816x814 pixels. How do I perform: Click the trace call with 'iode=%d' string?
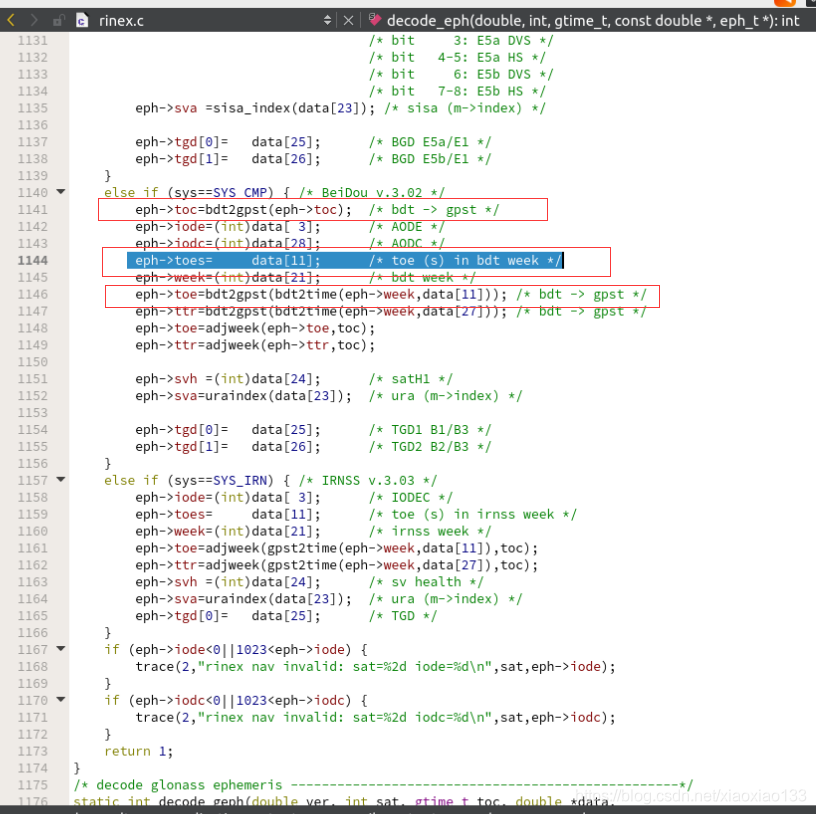tap(376, 667)
